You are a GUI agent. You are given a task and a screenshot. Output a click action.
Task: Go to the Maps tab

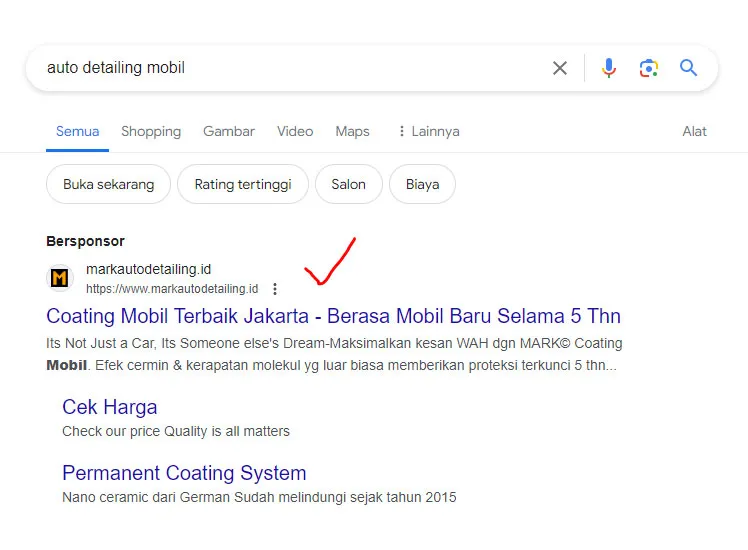point(352,131)
